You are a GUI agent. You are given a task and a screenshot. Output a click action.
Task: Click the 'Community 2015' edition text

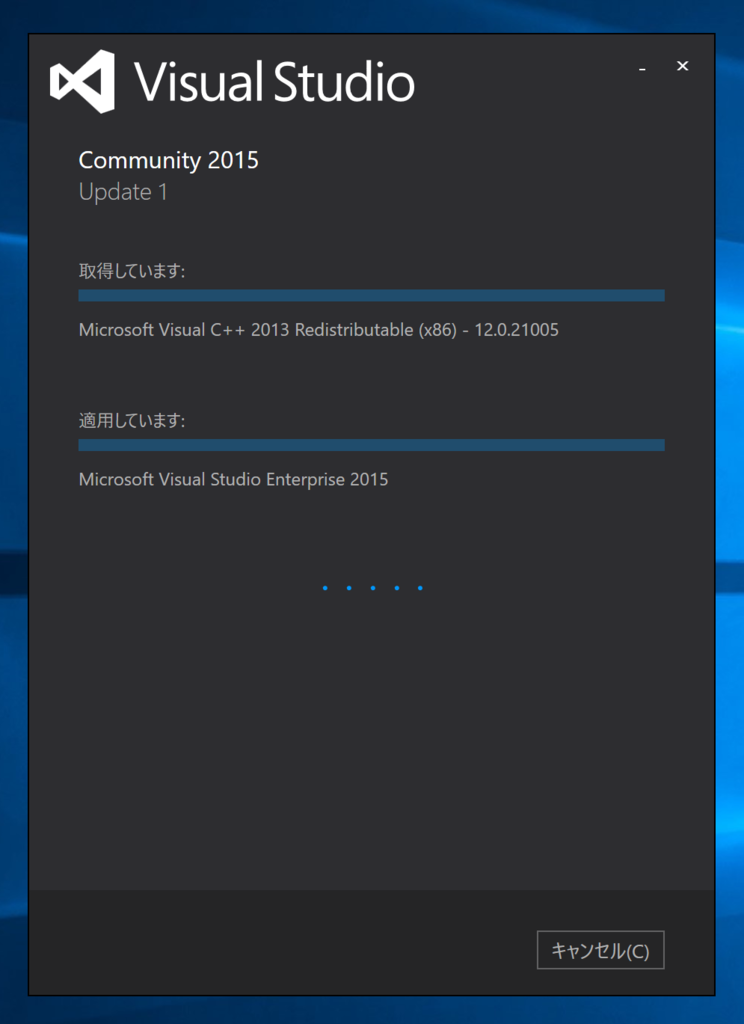169,161
